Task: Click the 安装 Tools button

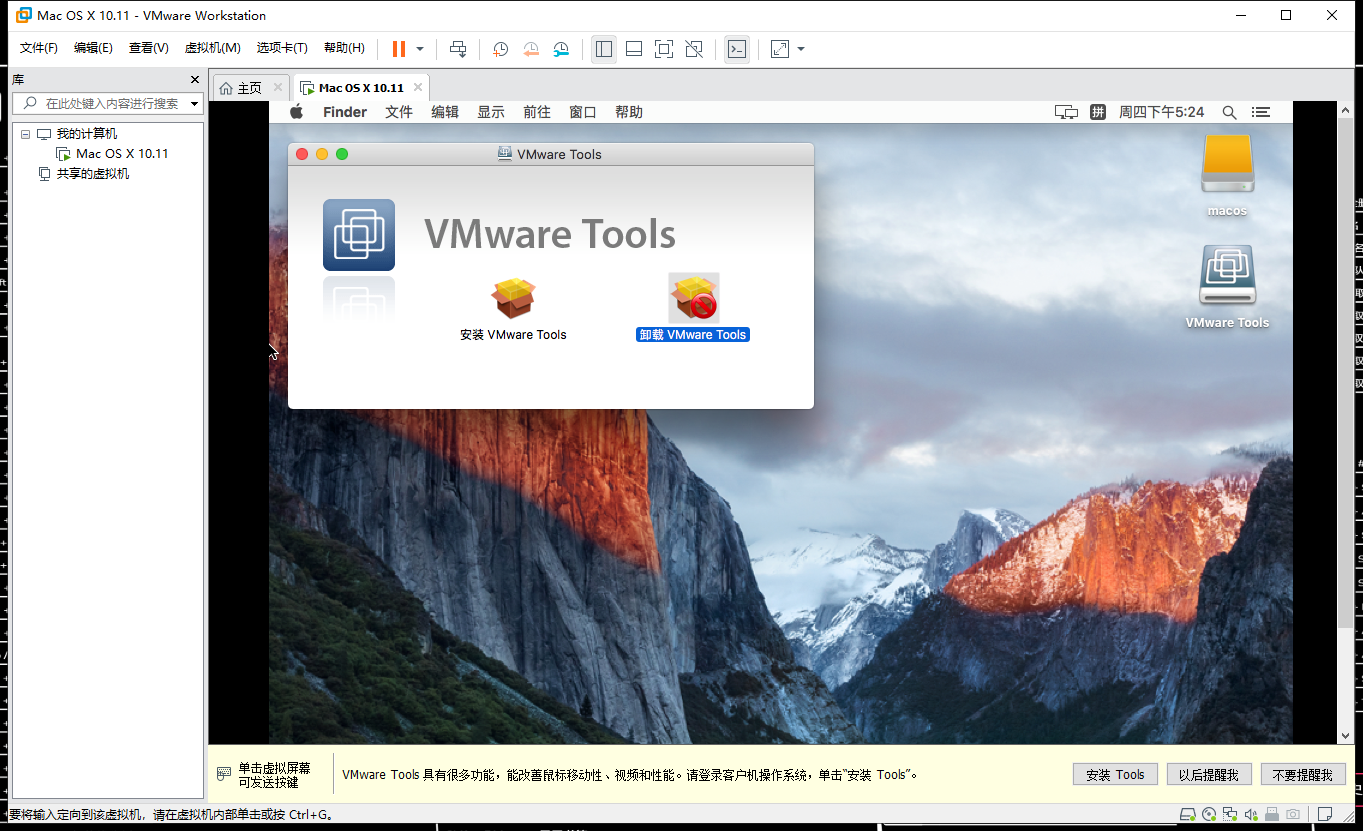Action: click(x=1115, y=774)
